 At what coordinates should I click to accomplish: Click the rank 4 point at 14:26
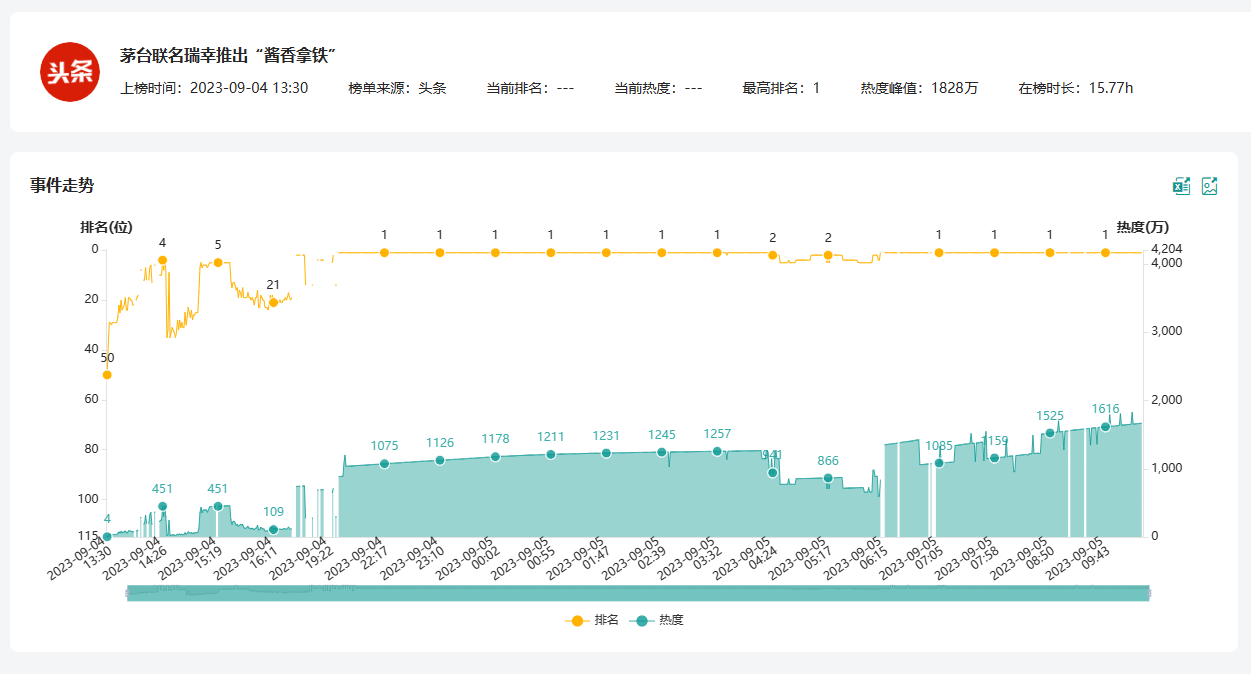(x=162, y=260)
